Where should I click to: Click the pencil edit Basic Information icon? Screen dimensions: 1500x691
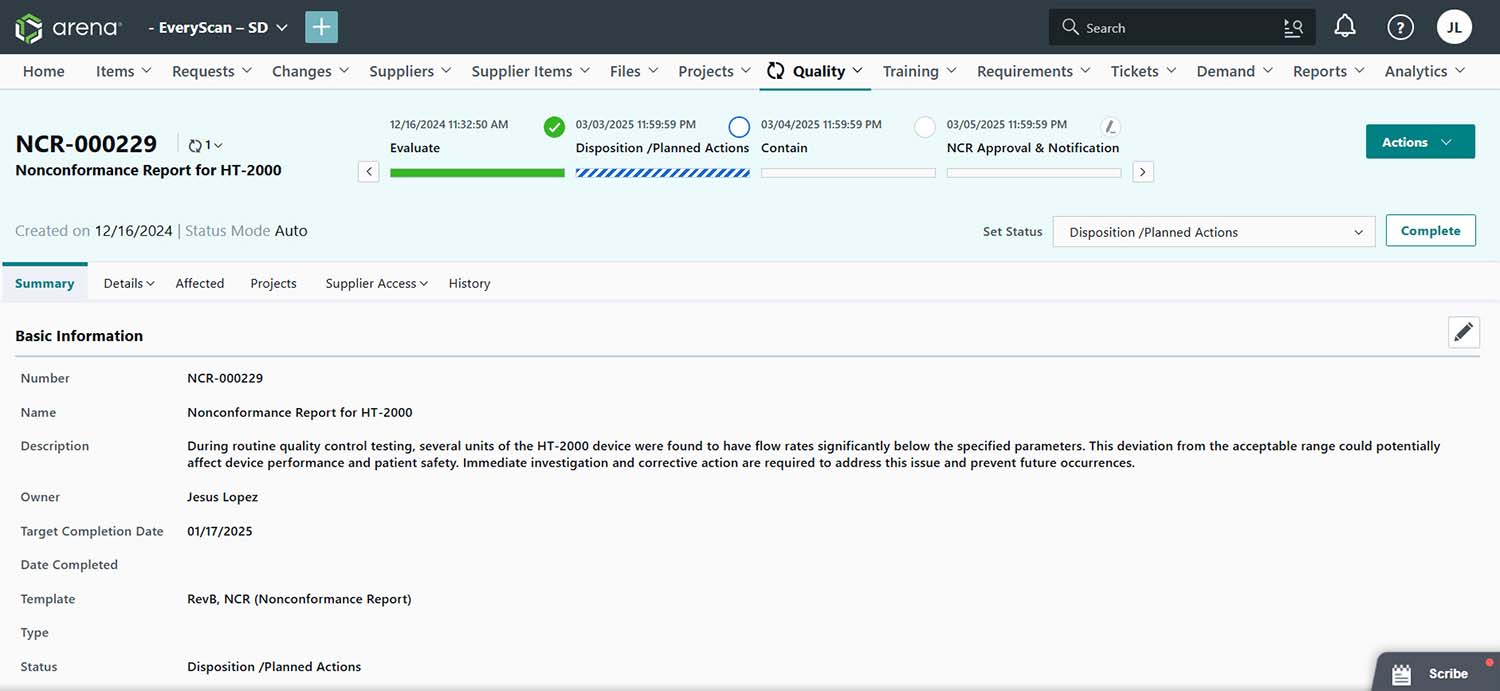pos(1463,332)
